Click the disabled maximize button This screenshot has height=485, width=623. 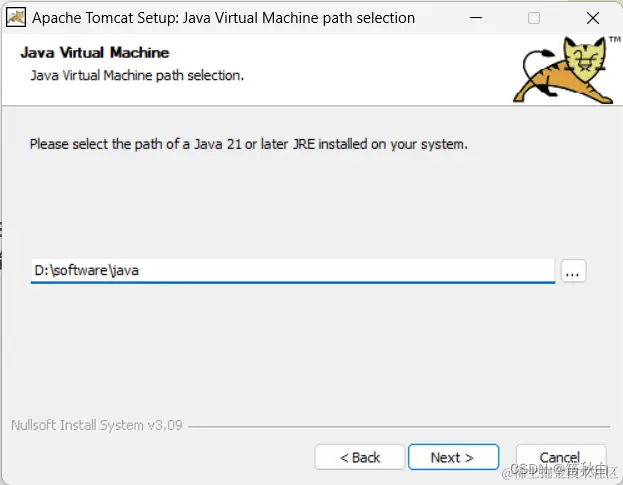pos(534,18)
